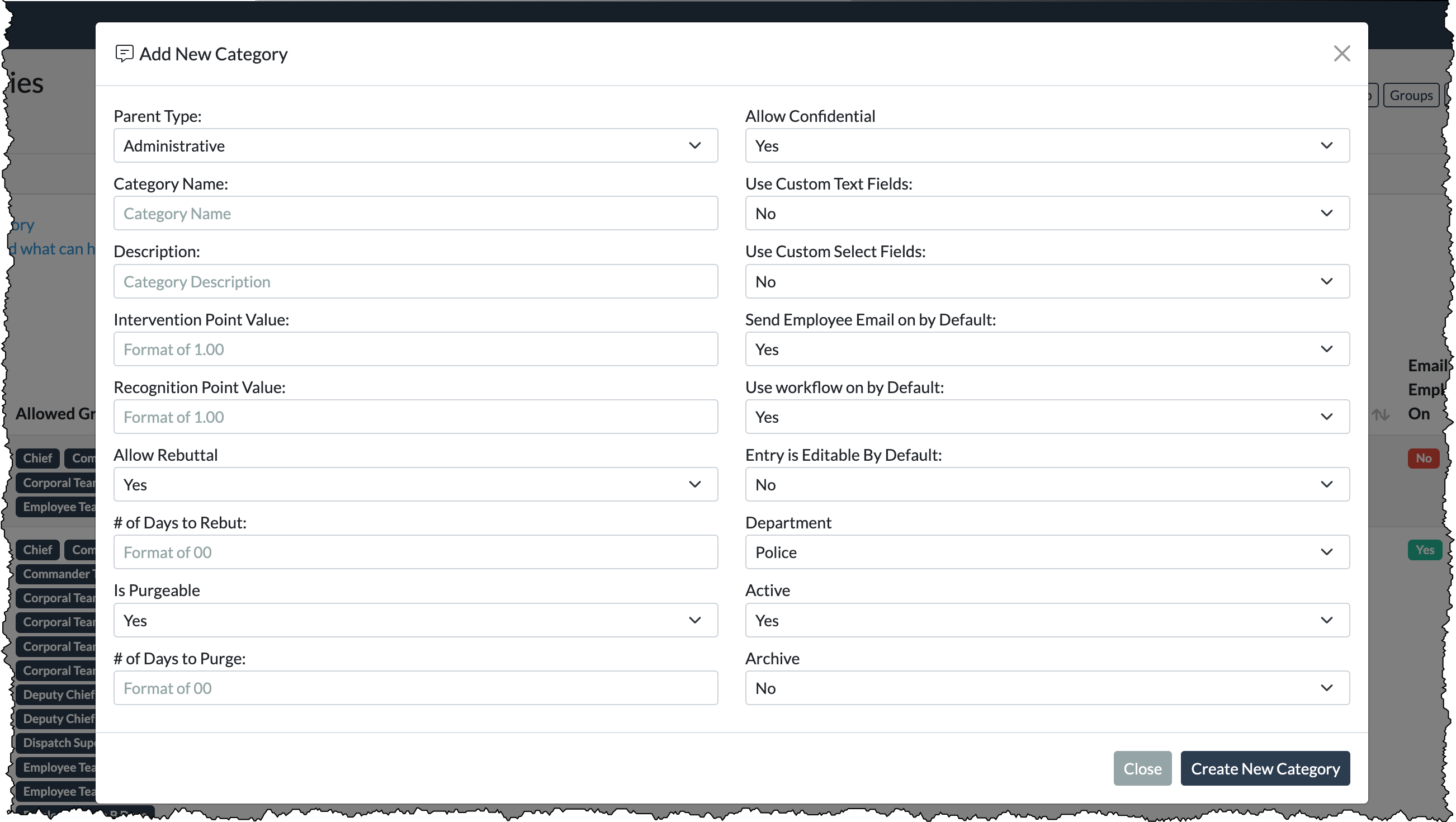Click the Category Description field
This screenshot has height=822, width=1456.
pyautogui.click(x=415, y=281)
